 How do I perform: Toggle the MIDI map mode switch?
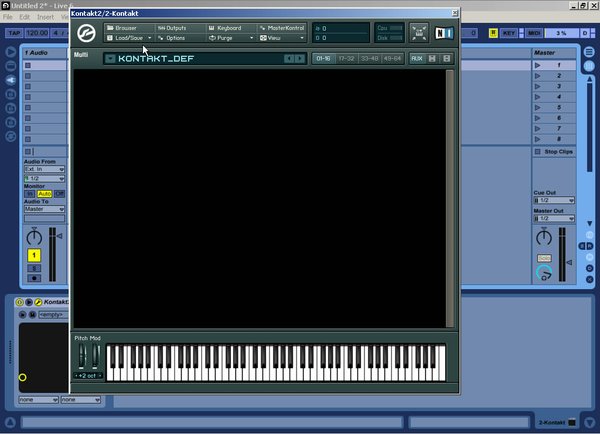[534, 33]
